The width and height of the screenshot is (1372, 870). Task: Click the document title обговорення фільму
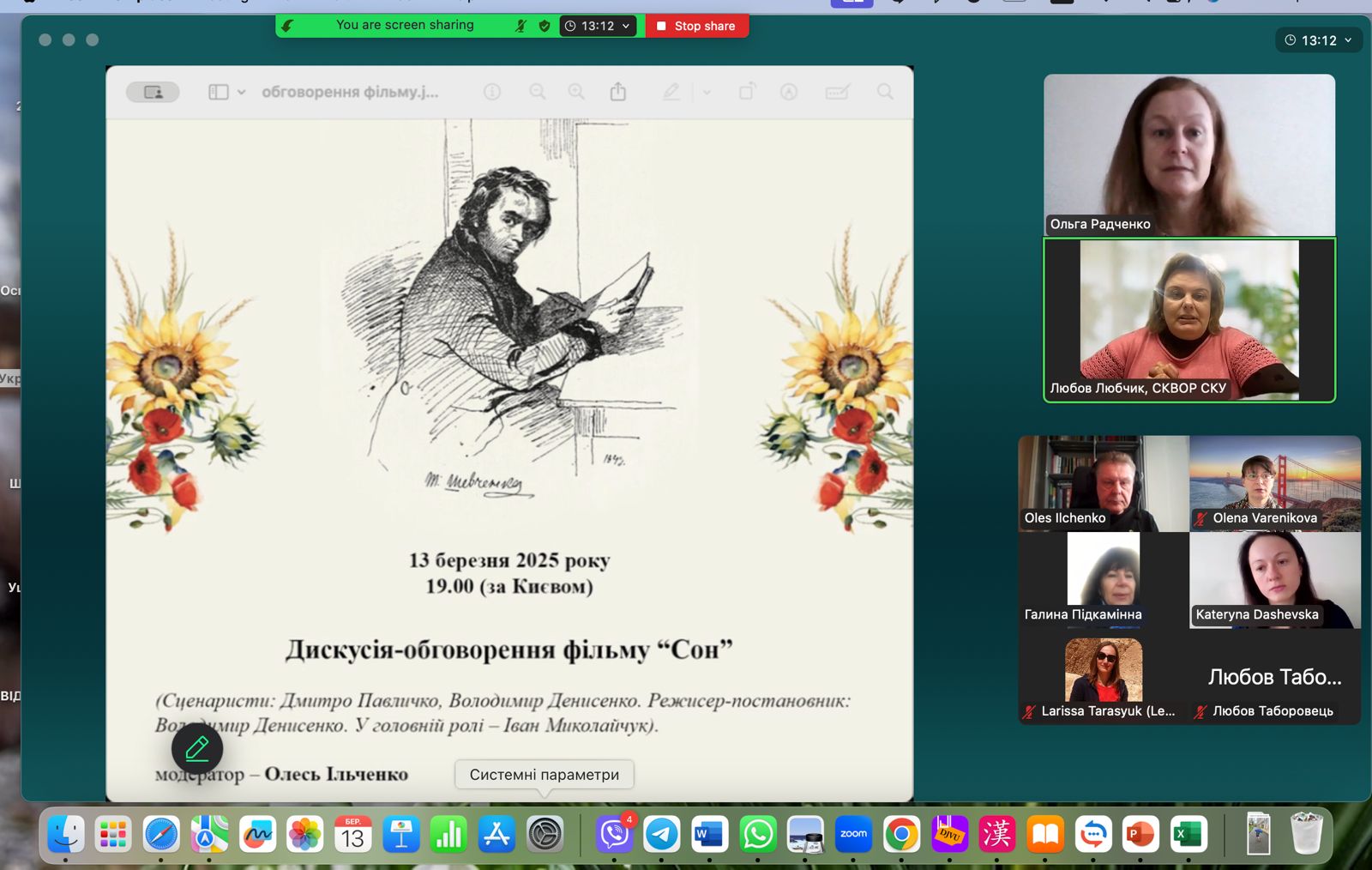[350, 92]
